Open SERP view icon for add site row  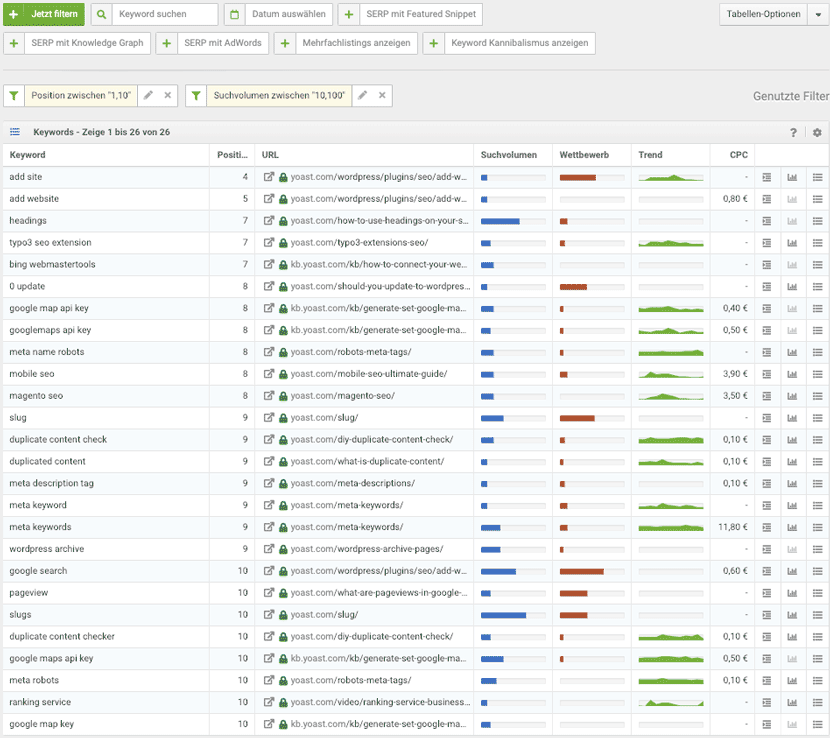(x=766, y=177)
